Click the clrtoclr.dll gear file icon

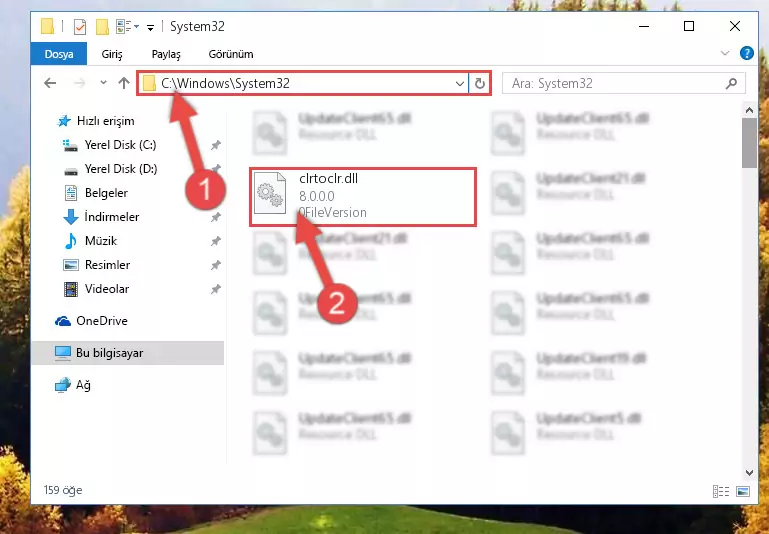[x=270, y=193]
